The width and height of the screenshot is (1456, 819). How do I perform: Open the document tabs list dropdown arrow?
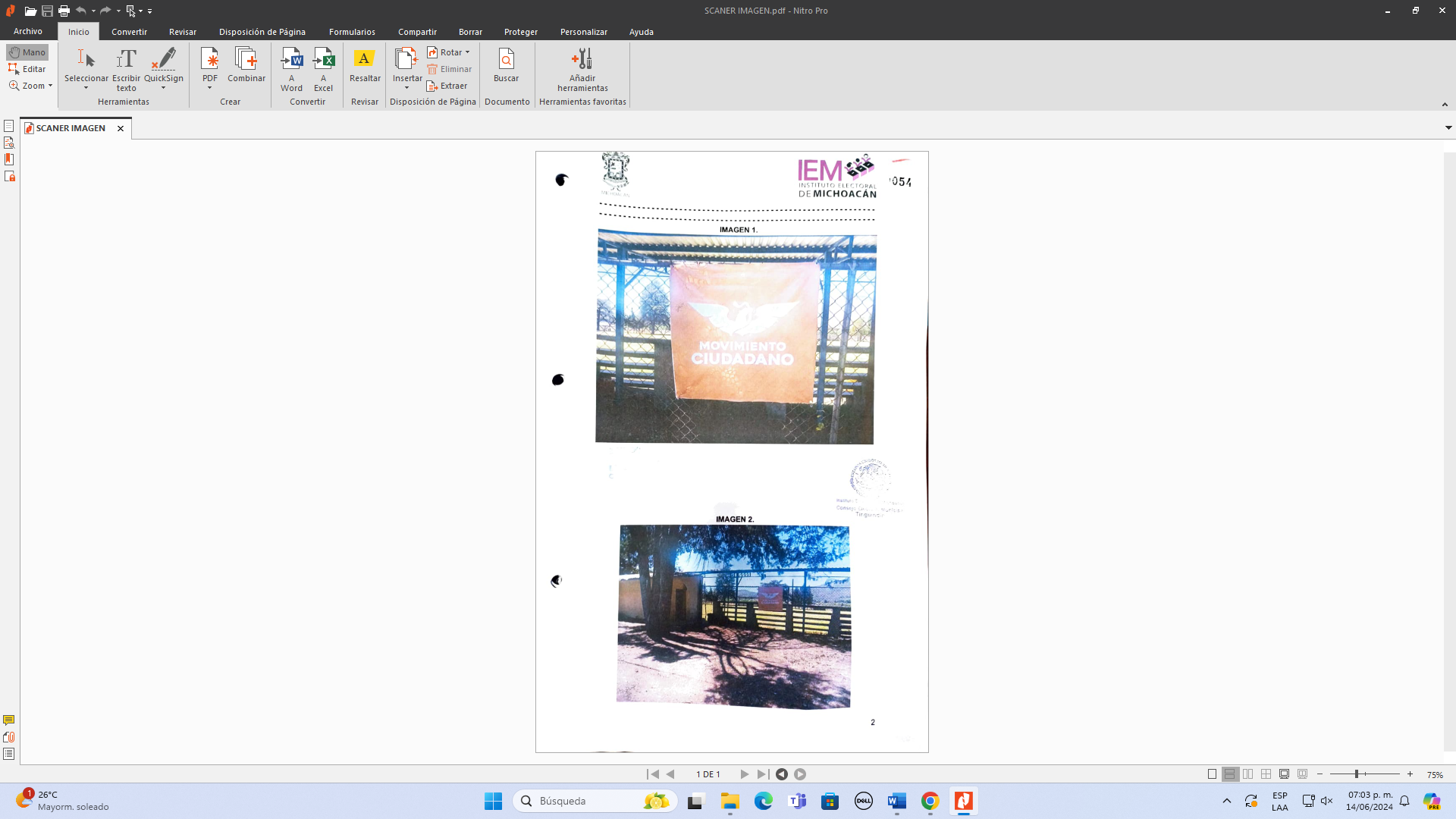point(1448,127)
